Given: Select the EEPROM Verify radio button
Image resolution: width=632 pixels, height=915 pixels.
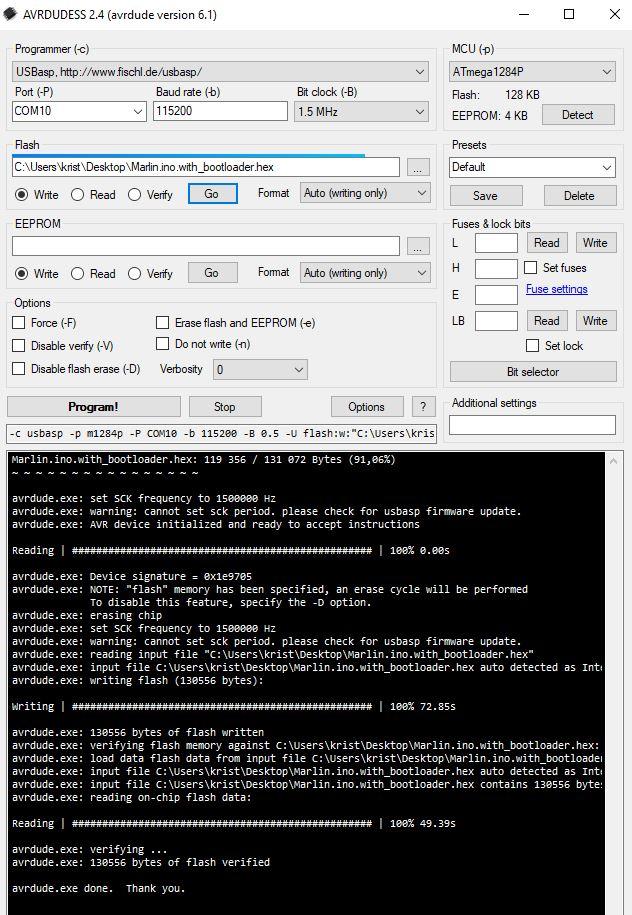Looking at the screenshot, I should click(150, 274).
